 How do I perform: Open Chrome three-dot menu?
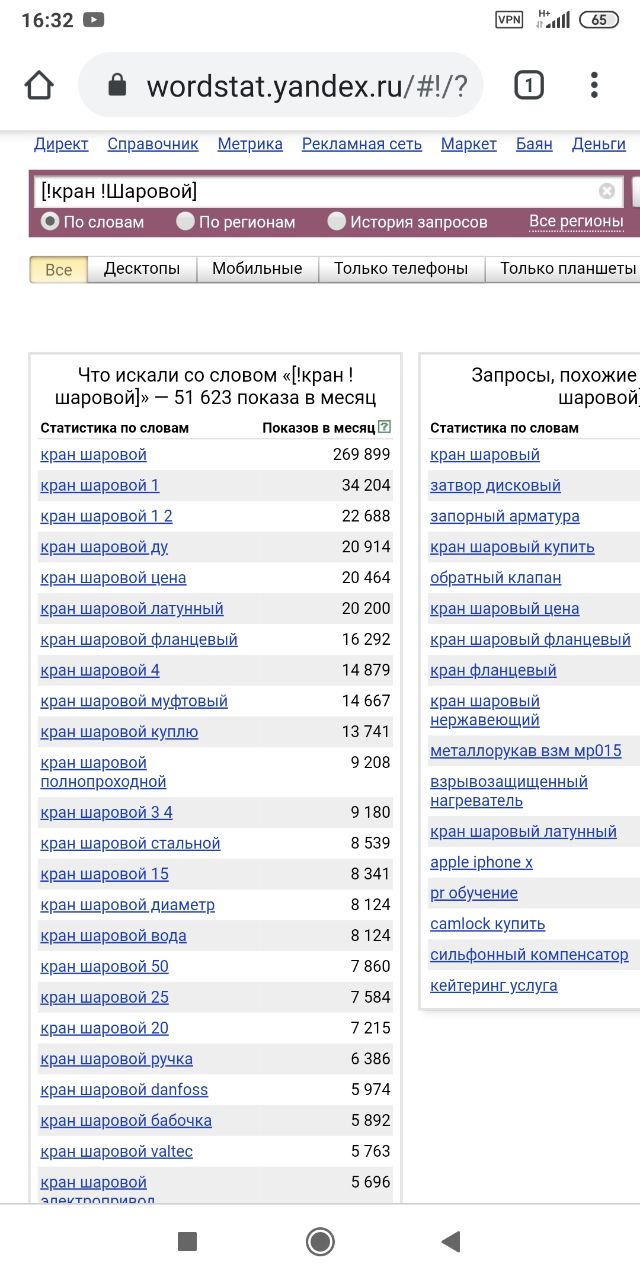click(x=594, y=86)
